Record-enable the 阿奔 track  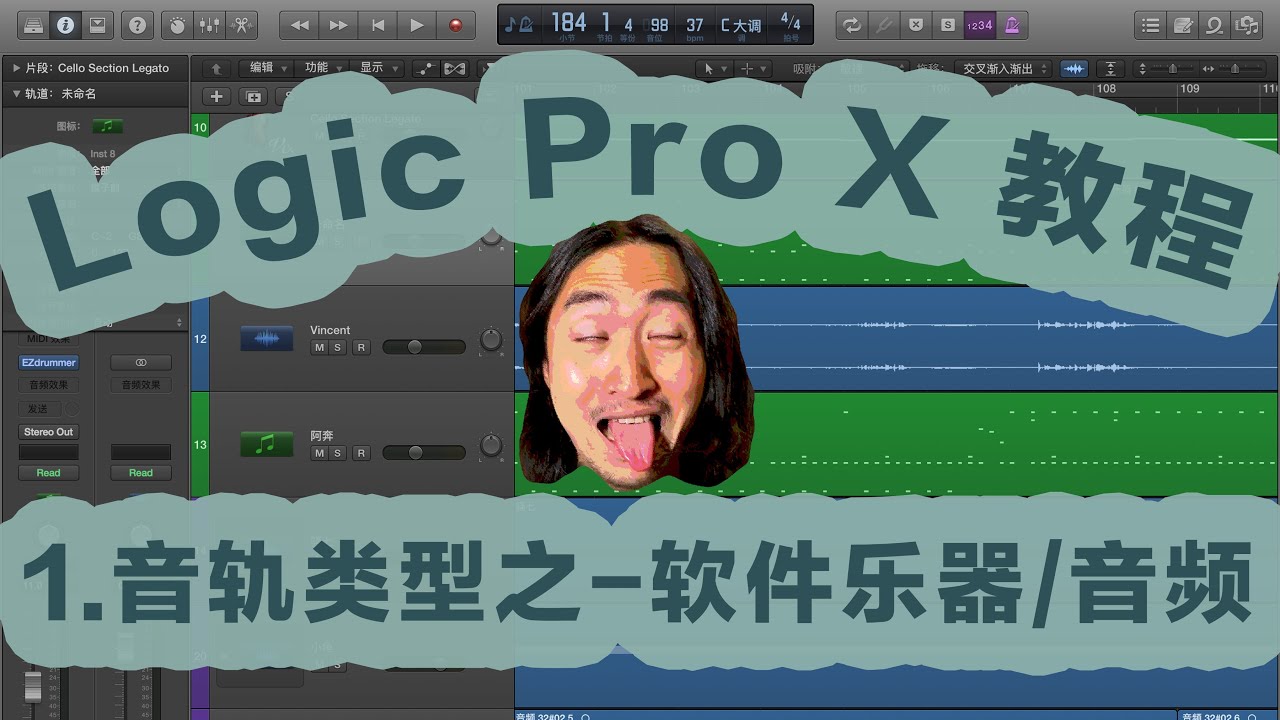coord(361,453)
